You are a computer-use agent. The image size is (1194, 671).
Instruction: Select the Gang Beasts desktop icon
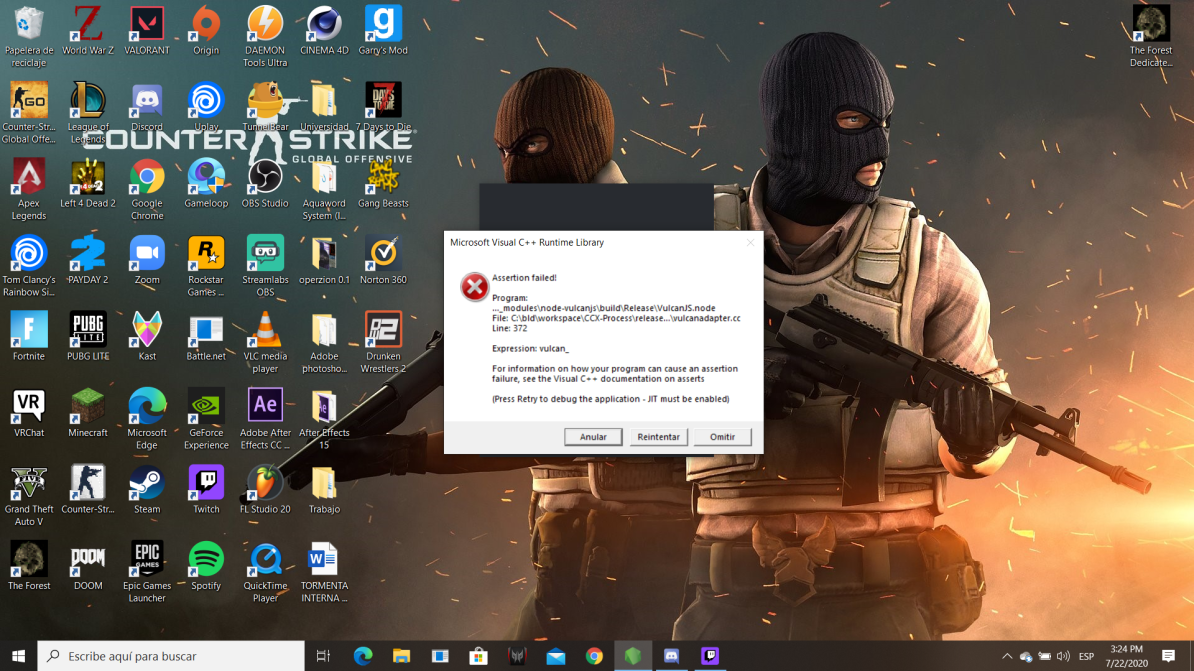click(383, 184)
